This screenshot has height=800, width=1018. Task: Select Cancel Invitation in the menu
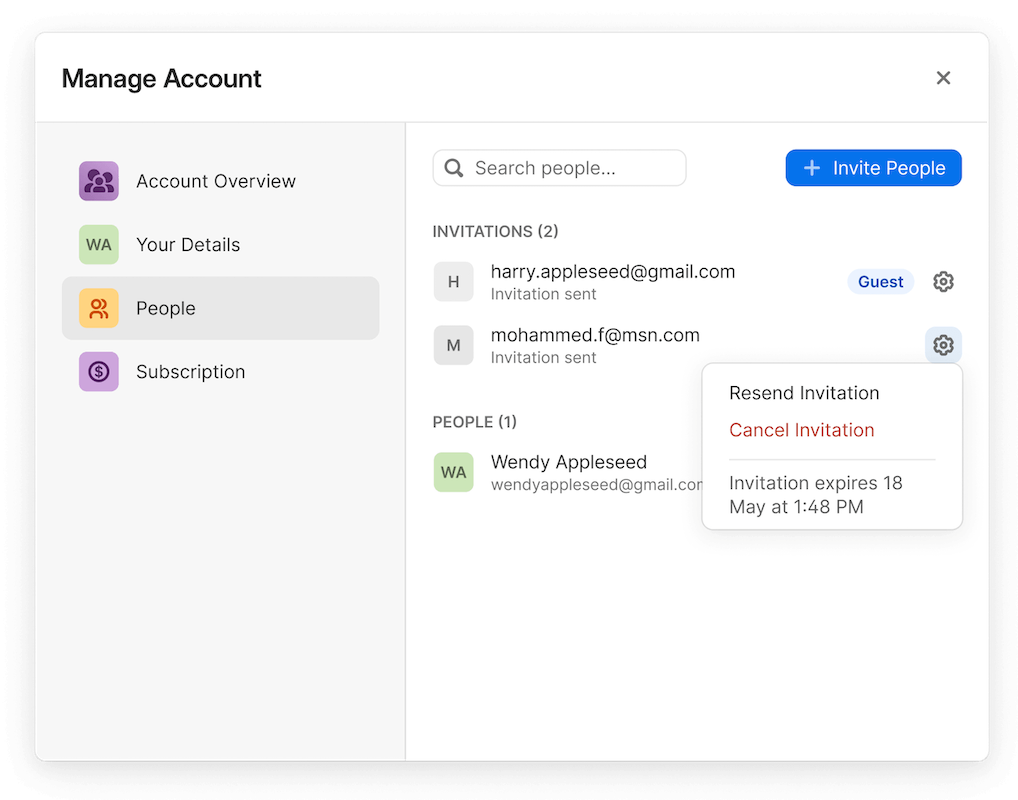(801, 430)
